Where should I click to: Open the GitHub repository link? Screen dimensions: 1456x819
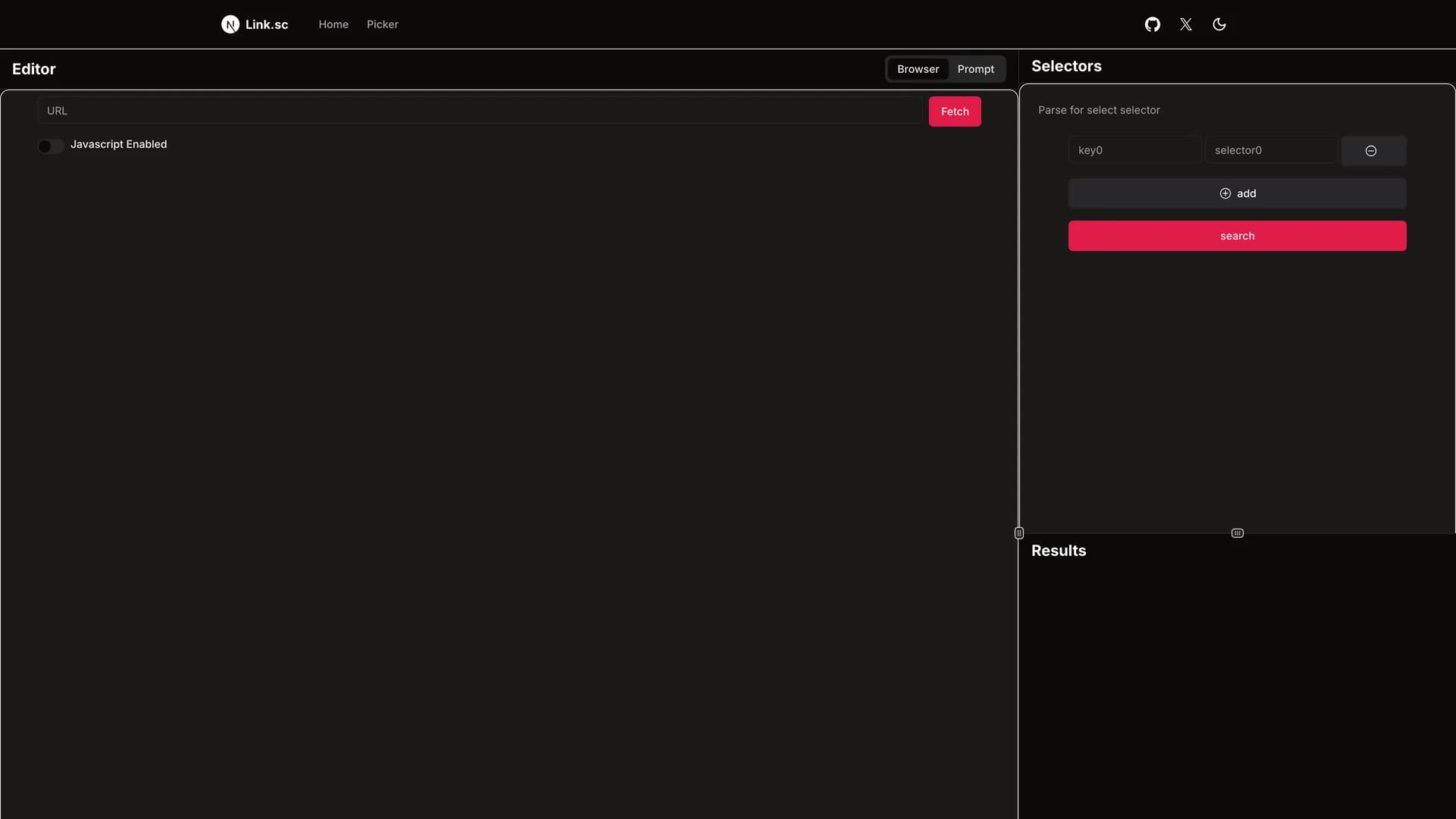coord(1152,24)
